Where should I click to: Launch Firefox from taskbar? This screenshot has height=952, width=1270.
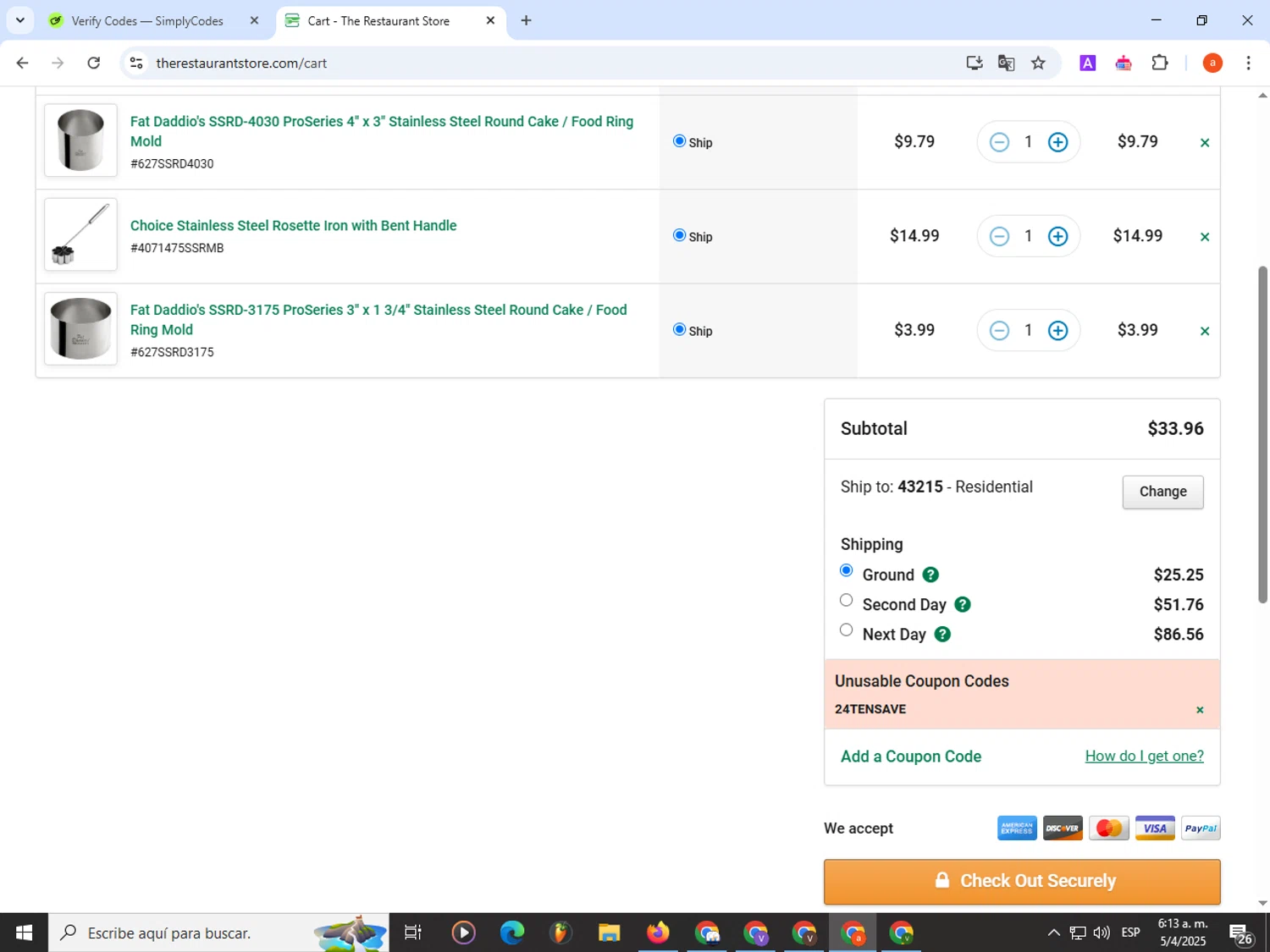[x=658, y=933]
